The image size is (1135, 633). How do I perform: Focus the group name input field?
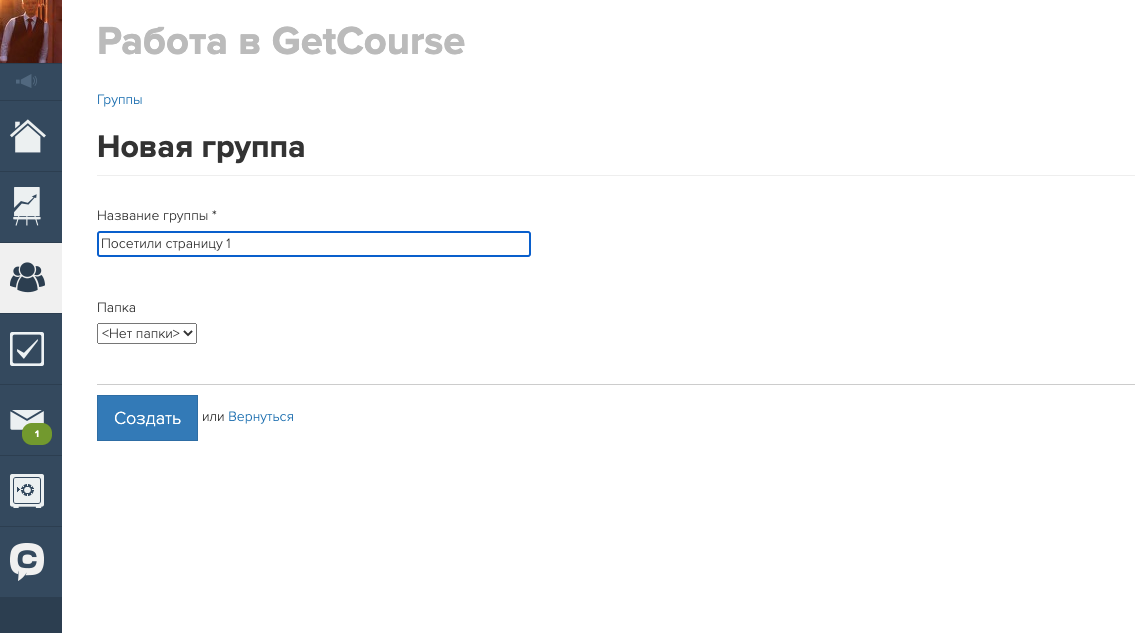[x=313, y=244]
